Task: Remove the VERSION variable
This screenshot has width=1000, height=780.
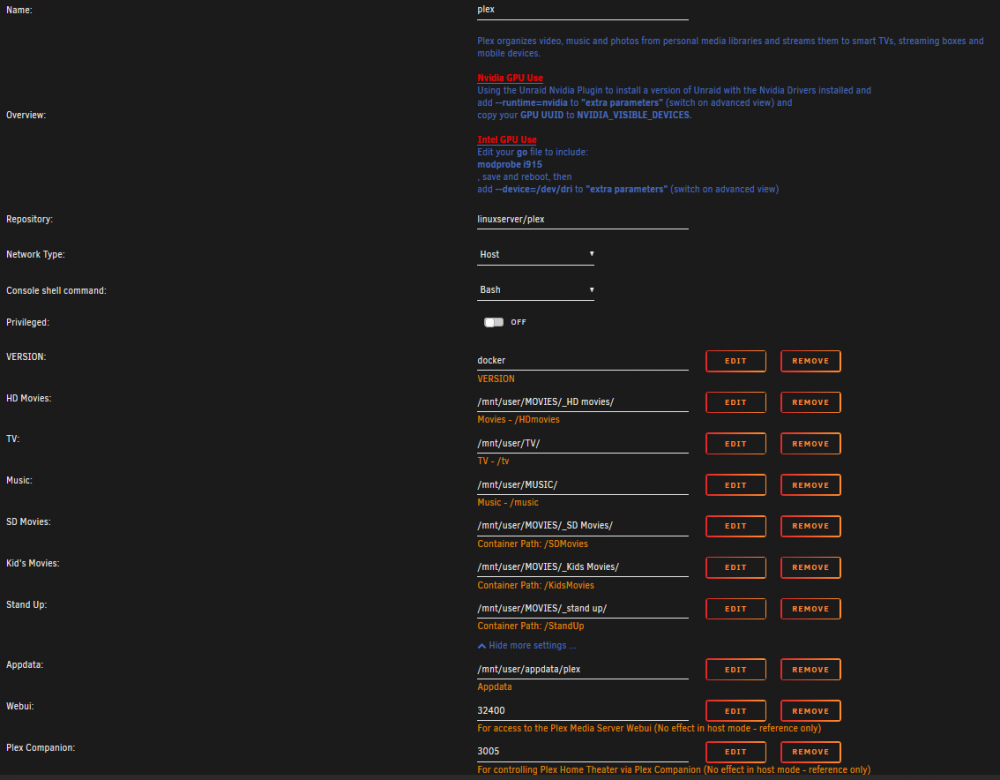Action: 811,361
